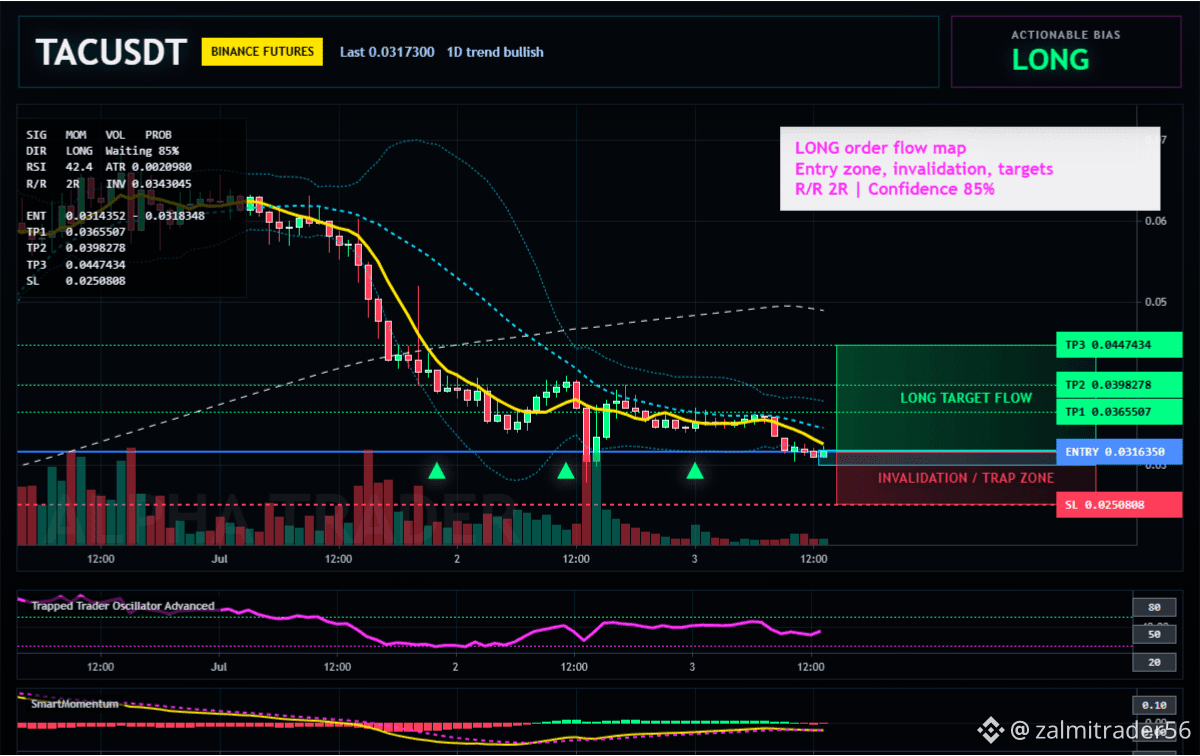The height and width of the screenshot is (756, 1200).
Task: Click the TACUSDT symbol title
Action: (110, 52)
